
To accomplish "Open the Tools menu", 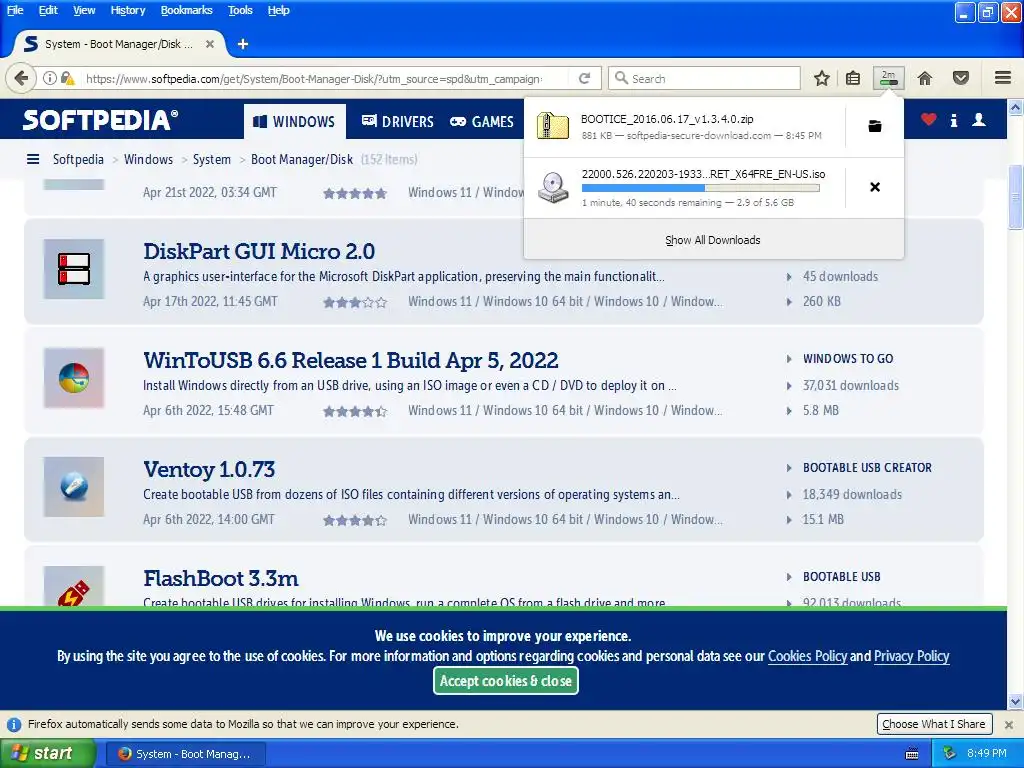I will (240, 10).
